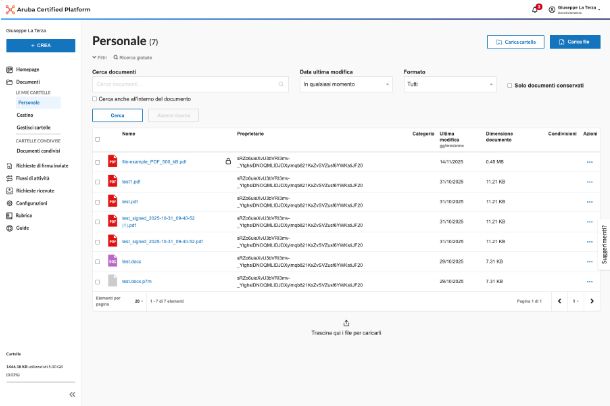Click inside the Cerca documenti field

point(185,86)
